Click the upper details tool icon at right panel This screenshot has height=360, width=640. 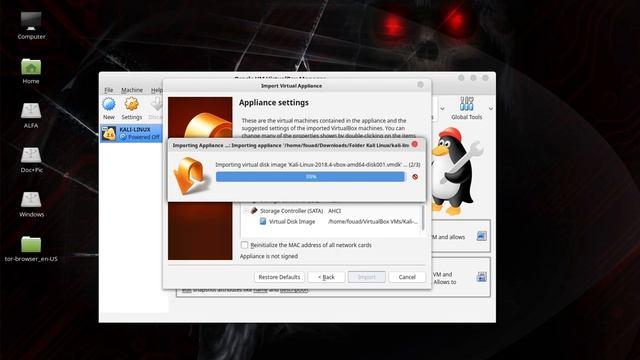click(x=482, y=236)
